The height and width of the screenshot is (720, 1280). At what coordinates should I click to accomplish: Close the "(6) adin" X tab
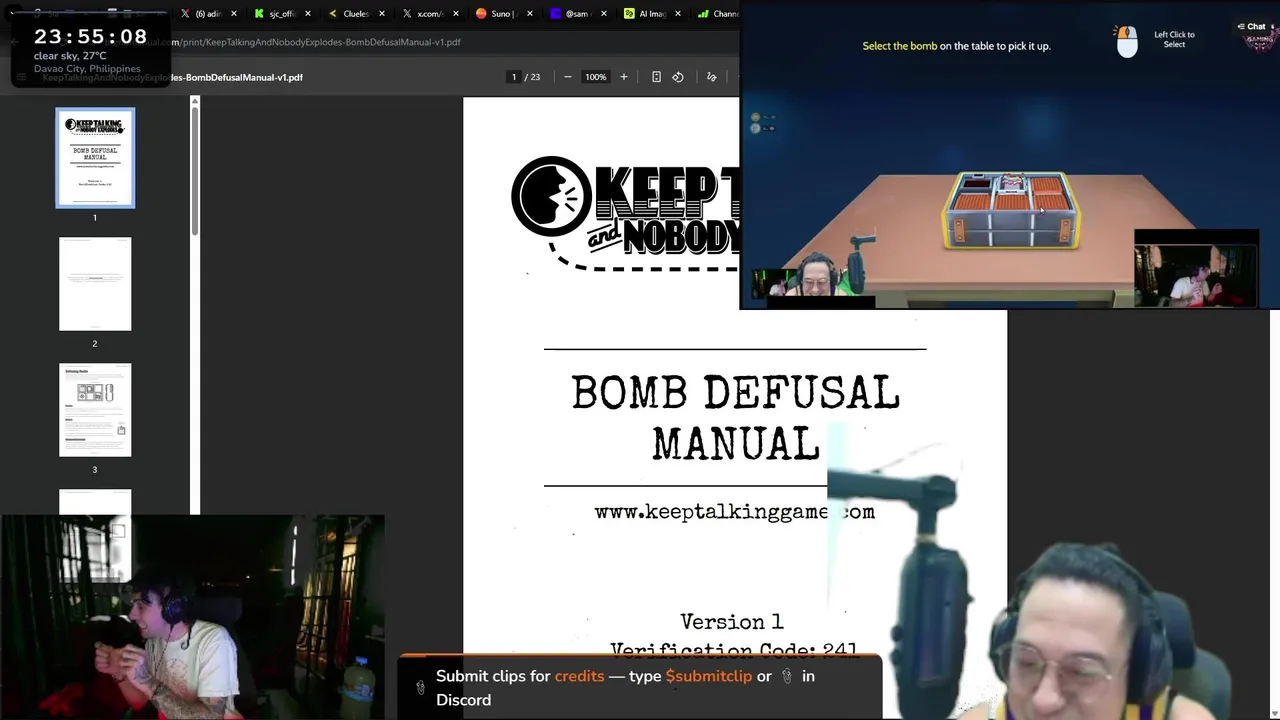click(x=234, y=14)
